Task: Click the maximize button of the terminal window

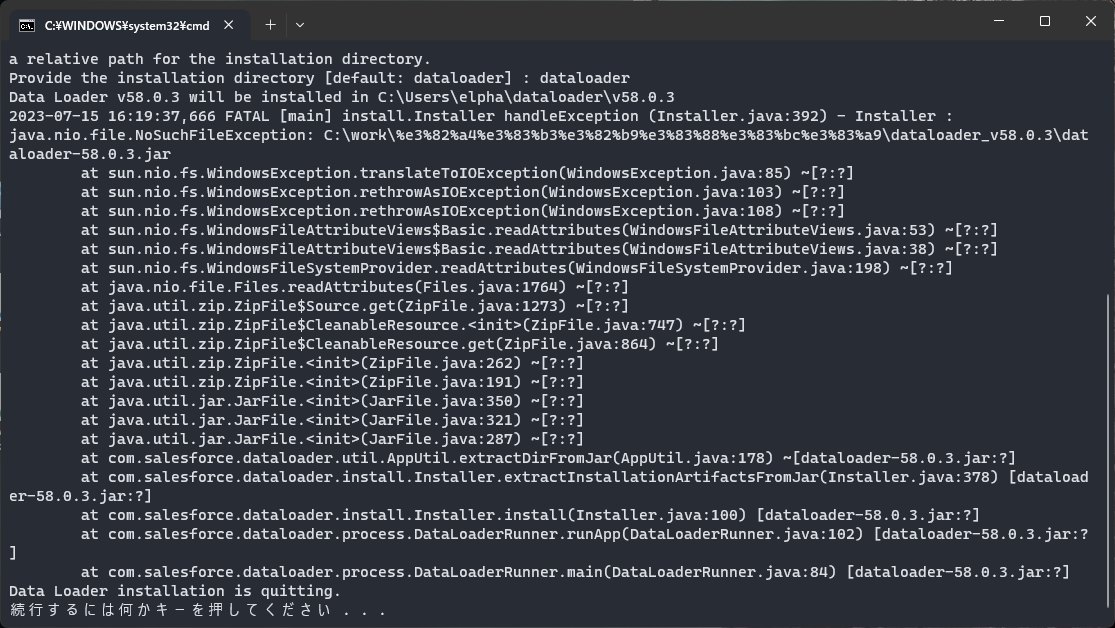Action: (1043, 21)
